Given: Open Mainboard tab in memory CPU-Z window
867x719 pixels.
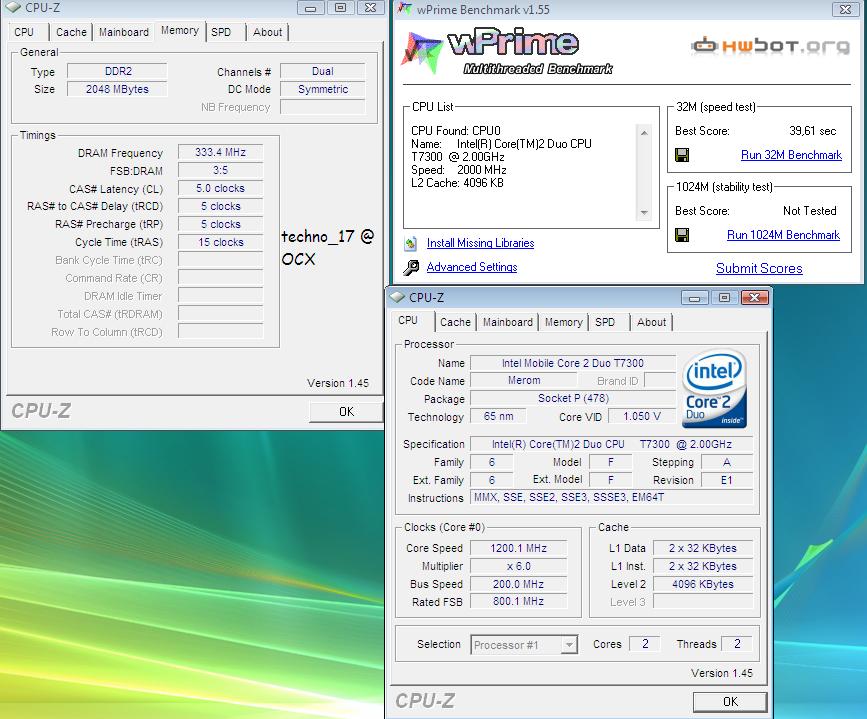Looking at the screenshot, I should click(124, 32).
